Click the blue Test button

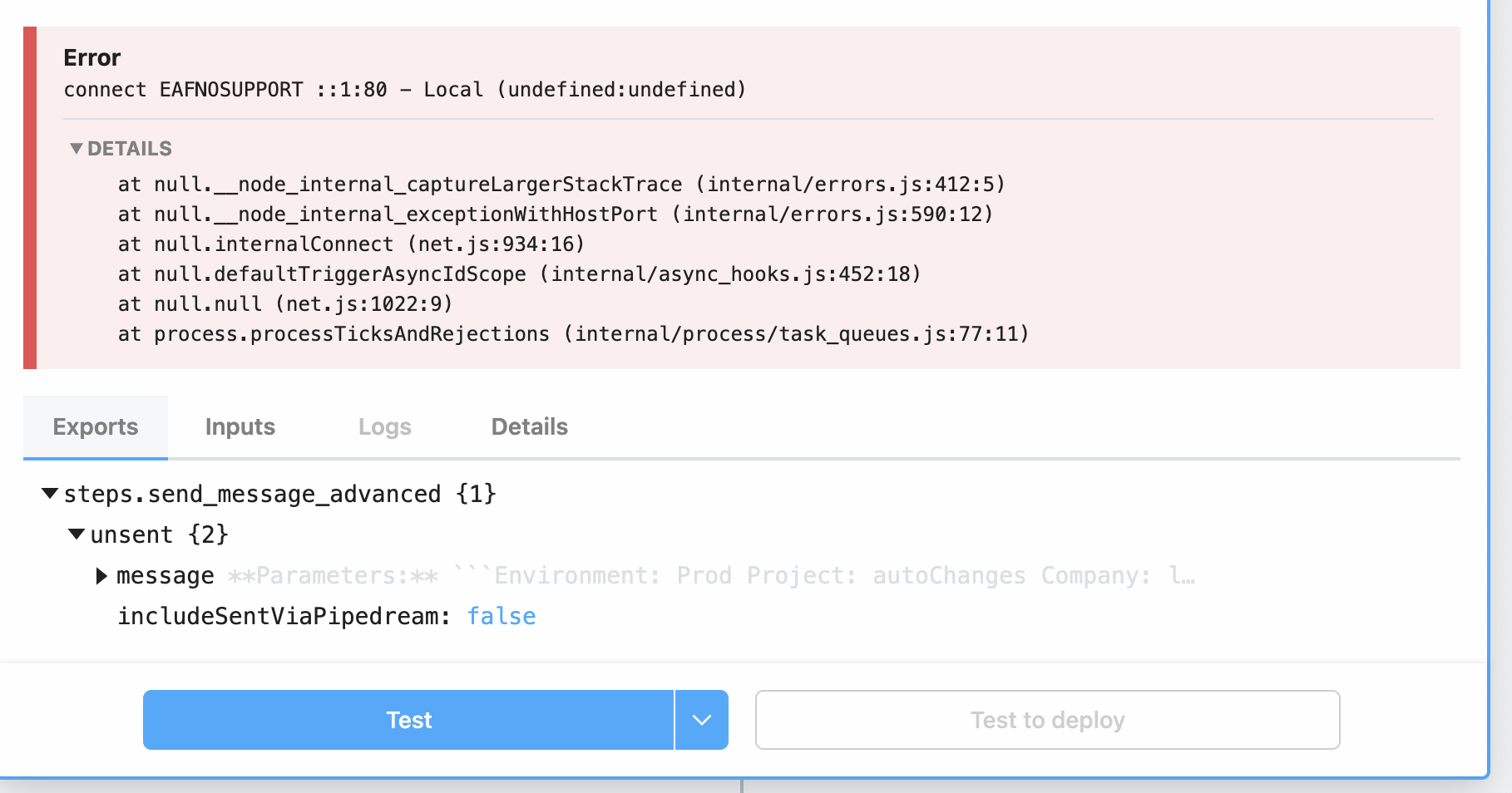(x=408, y=720)
